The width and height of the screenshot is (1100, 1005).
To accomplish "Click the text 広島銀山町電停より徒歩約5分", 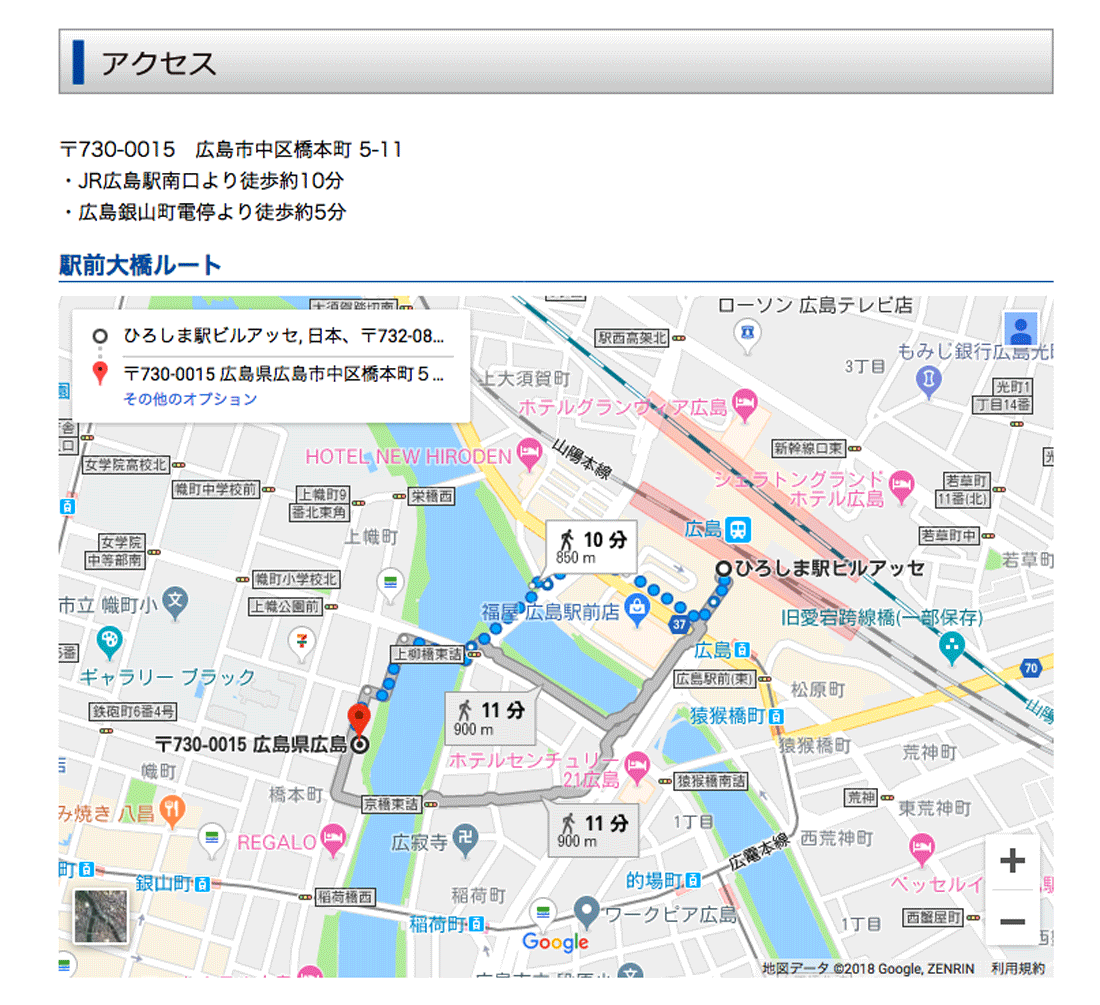I will point(212,212).
